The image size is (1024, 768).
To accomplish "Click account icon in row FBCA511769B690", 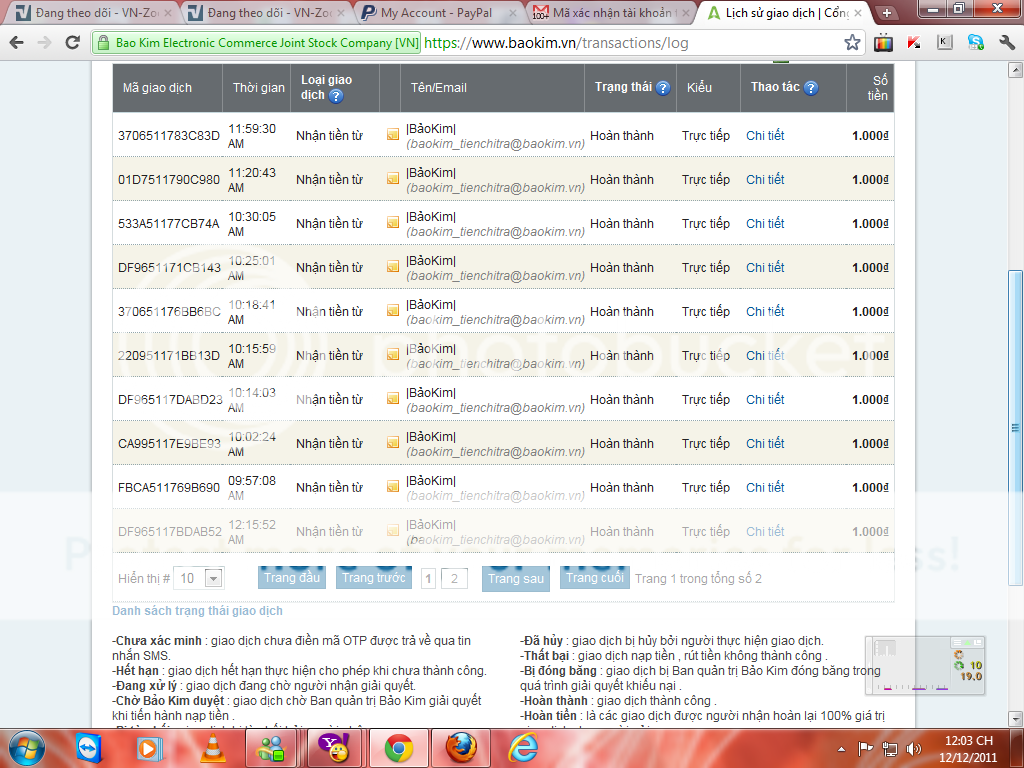I will (x=392, y=487).
